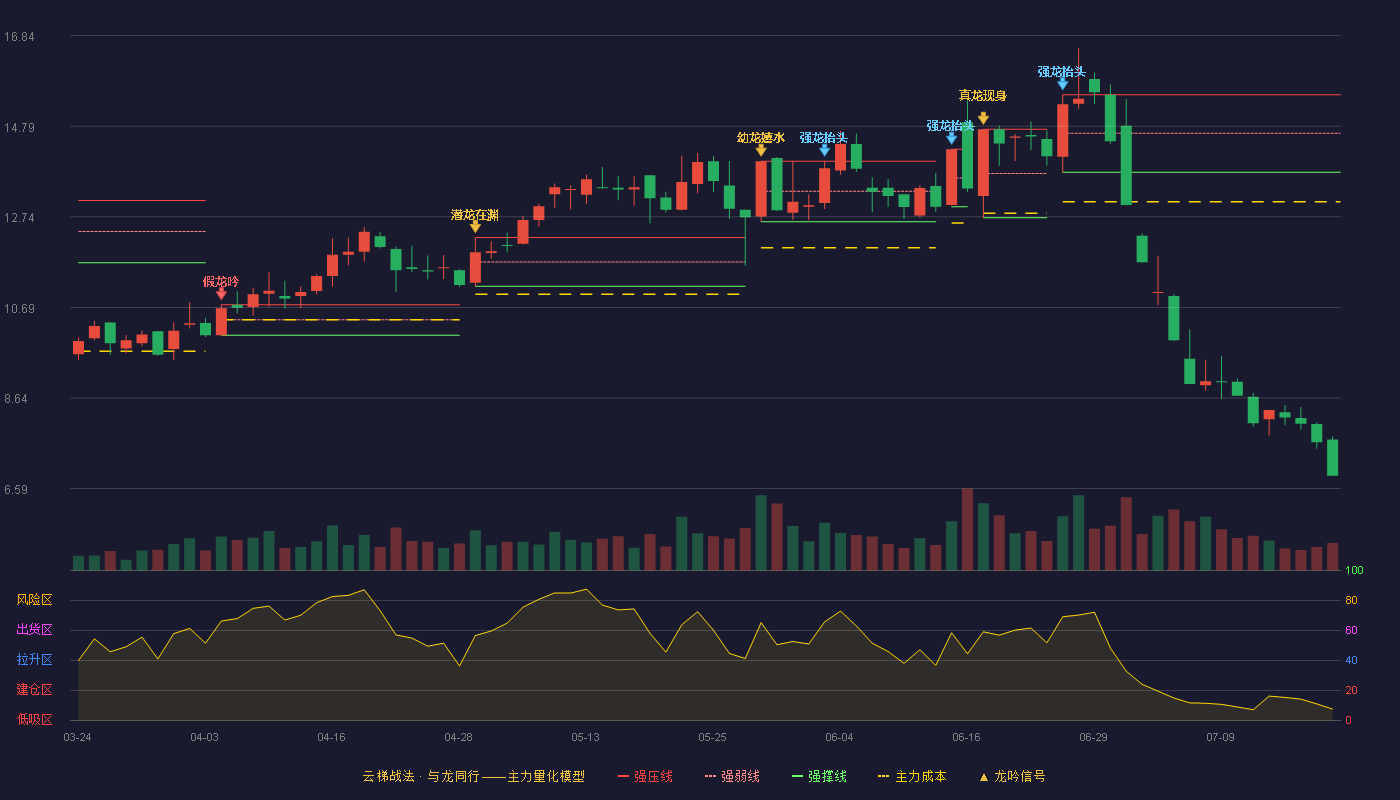This screenshot has height=800, width=1400.
Task: Select the 风险区 zone label
Action: tap(34, 600)
